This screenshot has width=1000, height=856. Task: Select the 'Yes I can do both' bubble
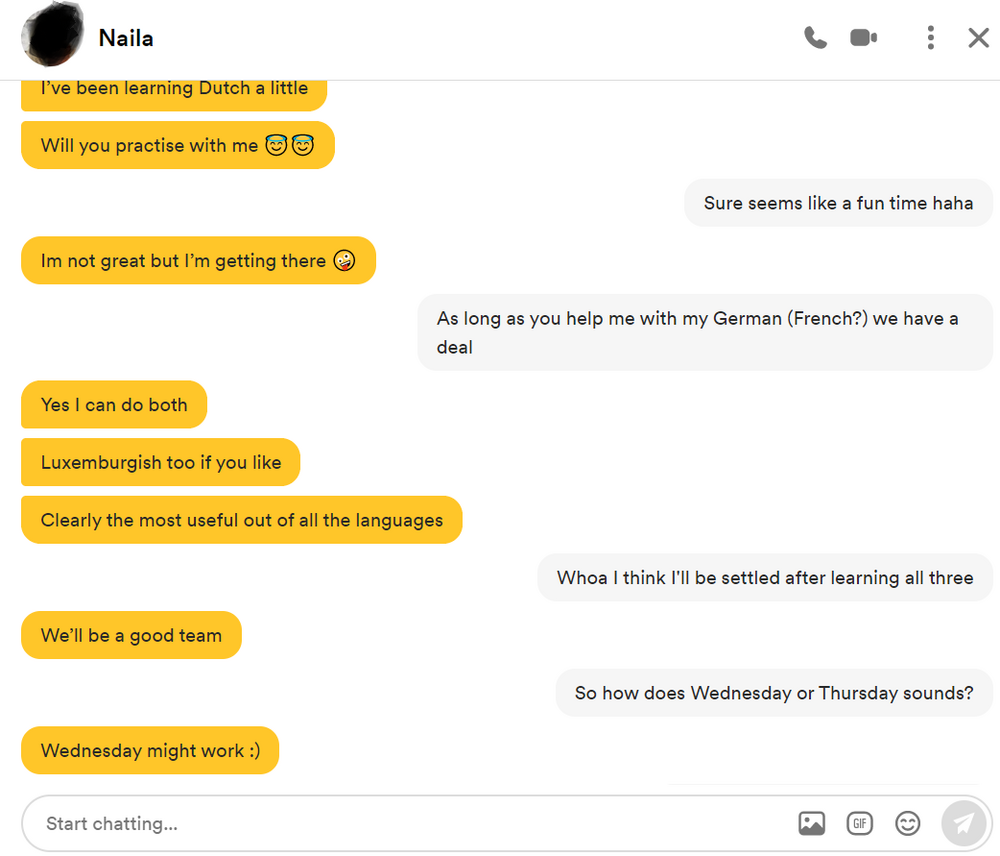pos(114,404)
